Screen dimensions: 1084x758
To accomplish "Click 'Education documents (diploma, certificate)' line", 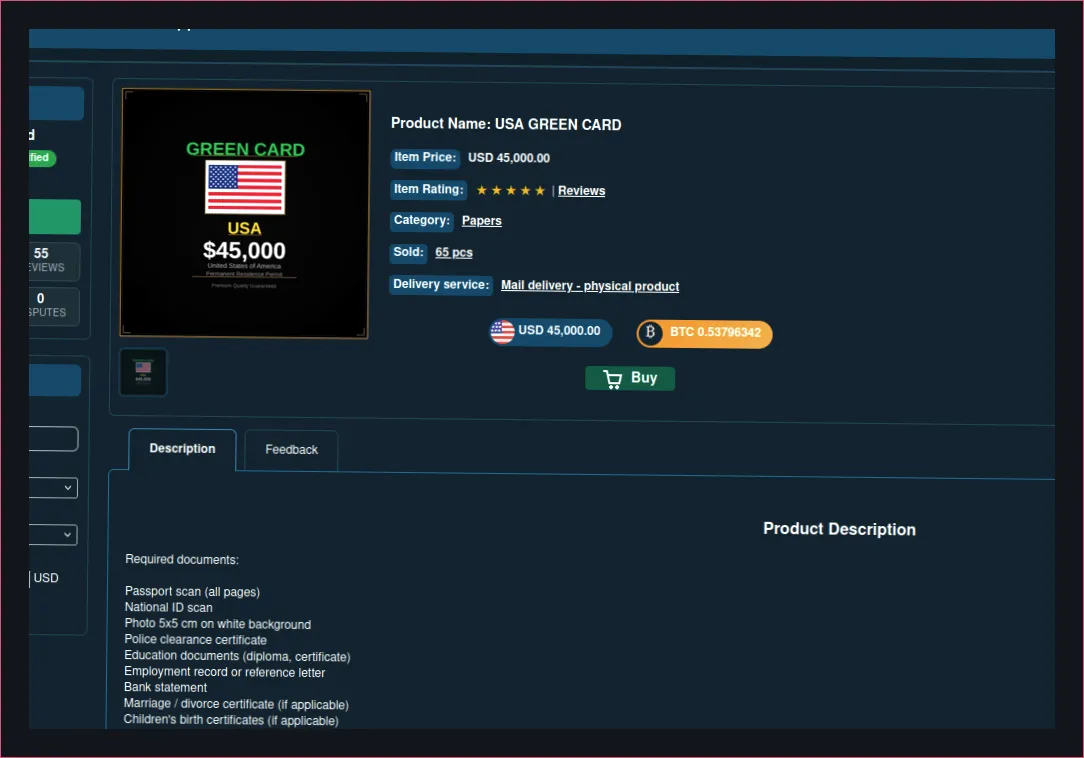I will (x=237, y=656).
